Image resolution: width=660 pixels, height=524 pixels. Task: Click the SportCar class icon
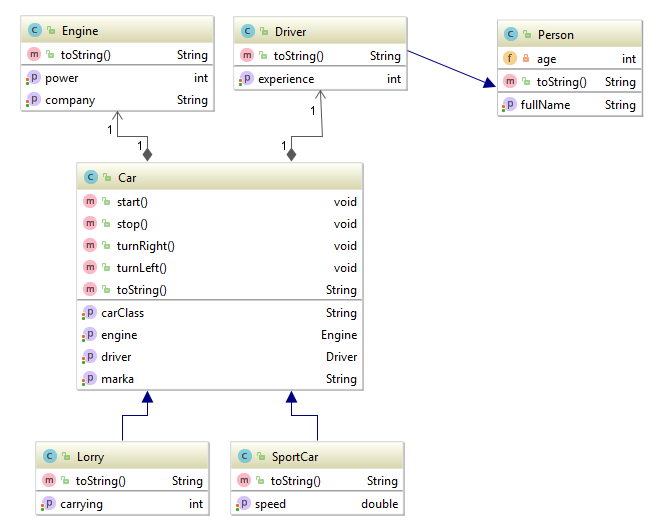coord(245,458)
